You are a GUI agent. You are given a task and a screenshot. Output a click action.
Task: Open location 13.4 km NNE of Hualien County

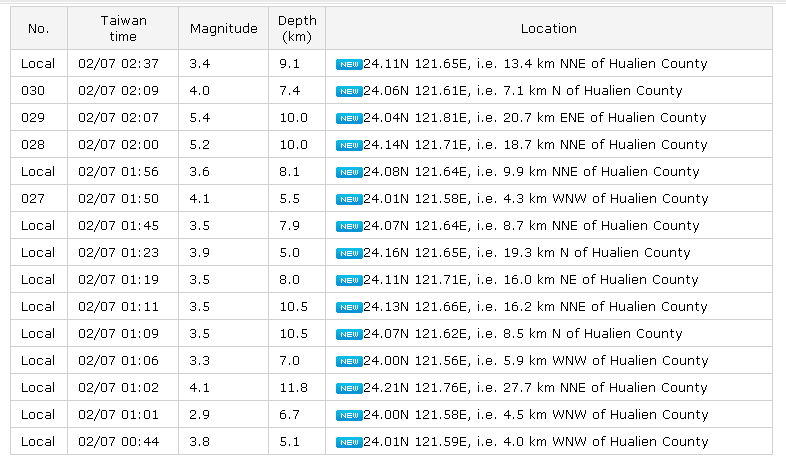535,64
